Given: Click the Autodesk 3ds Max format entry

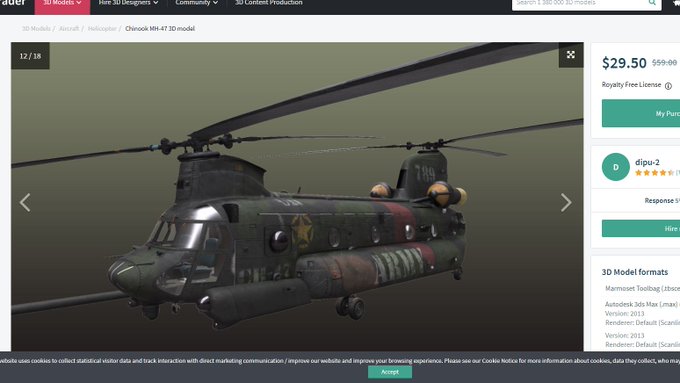Looking at the screenshot, I should click(642, 304).
